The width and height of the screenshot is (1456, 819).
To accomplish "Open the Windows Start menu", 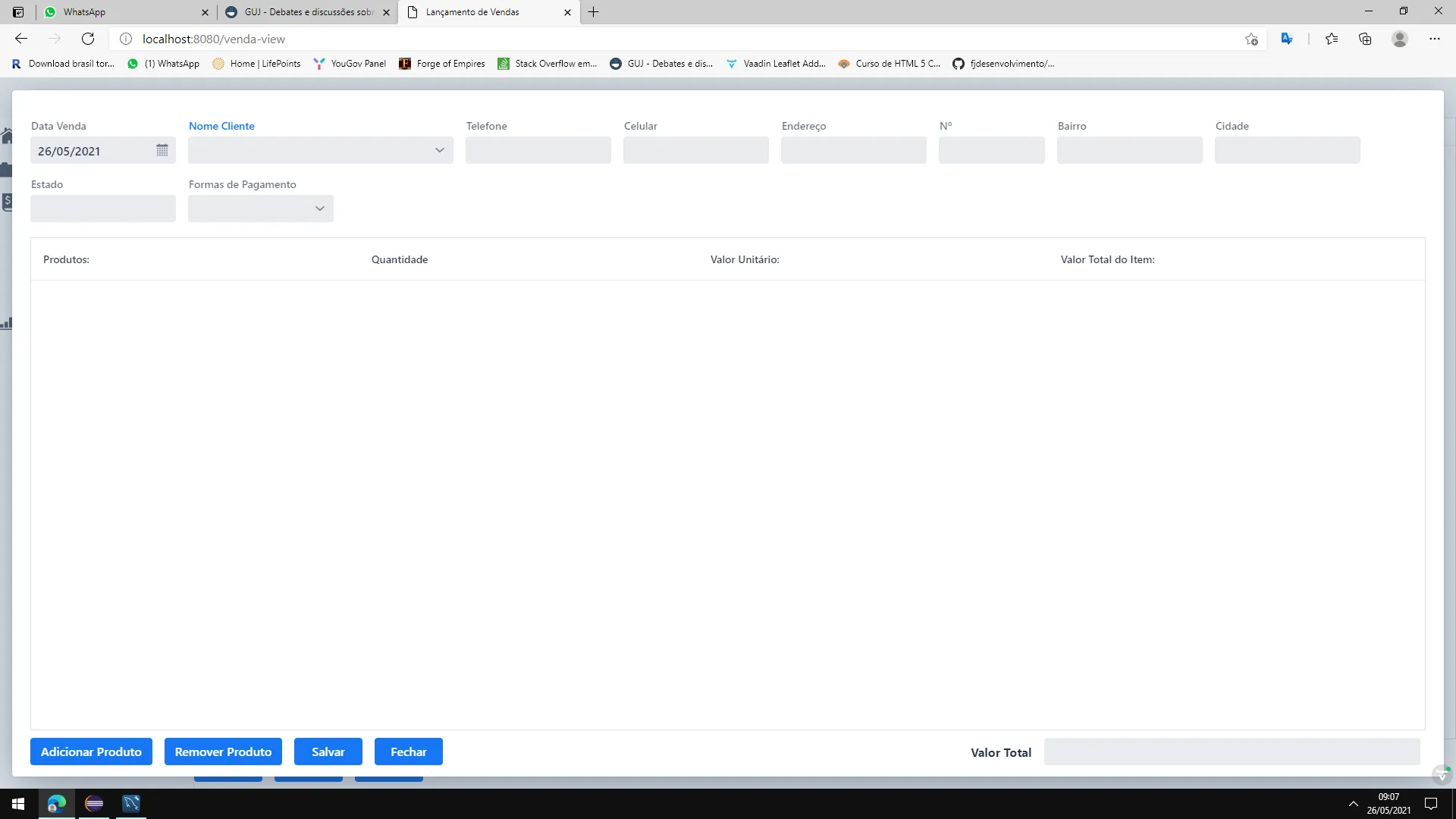I will coord(18,803).
